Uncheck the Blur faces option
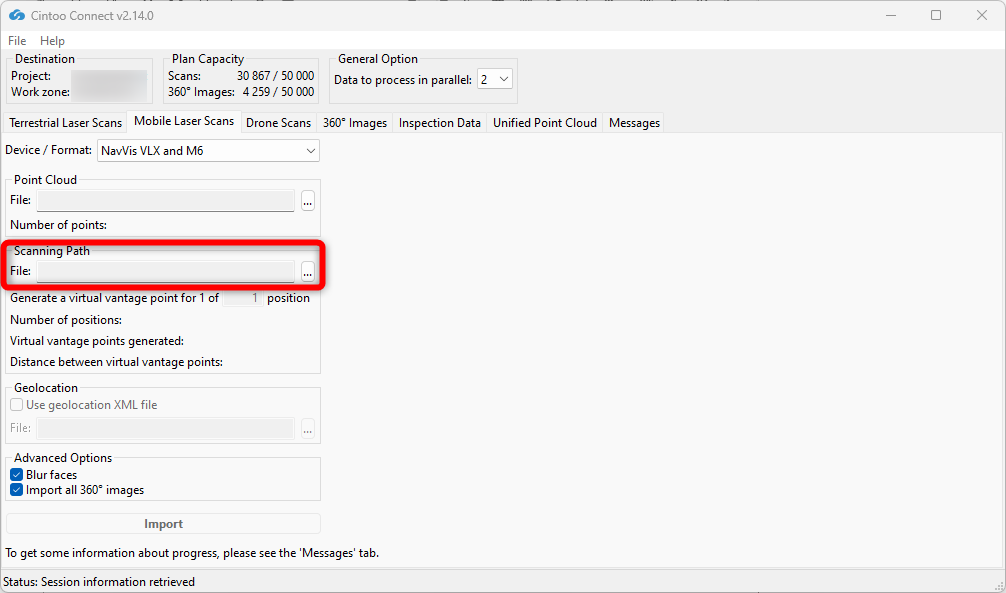The width and height of the screenshot is (1006, 593). pos(17,475)
